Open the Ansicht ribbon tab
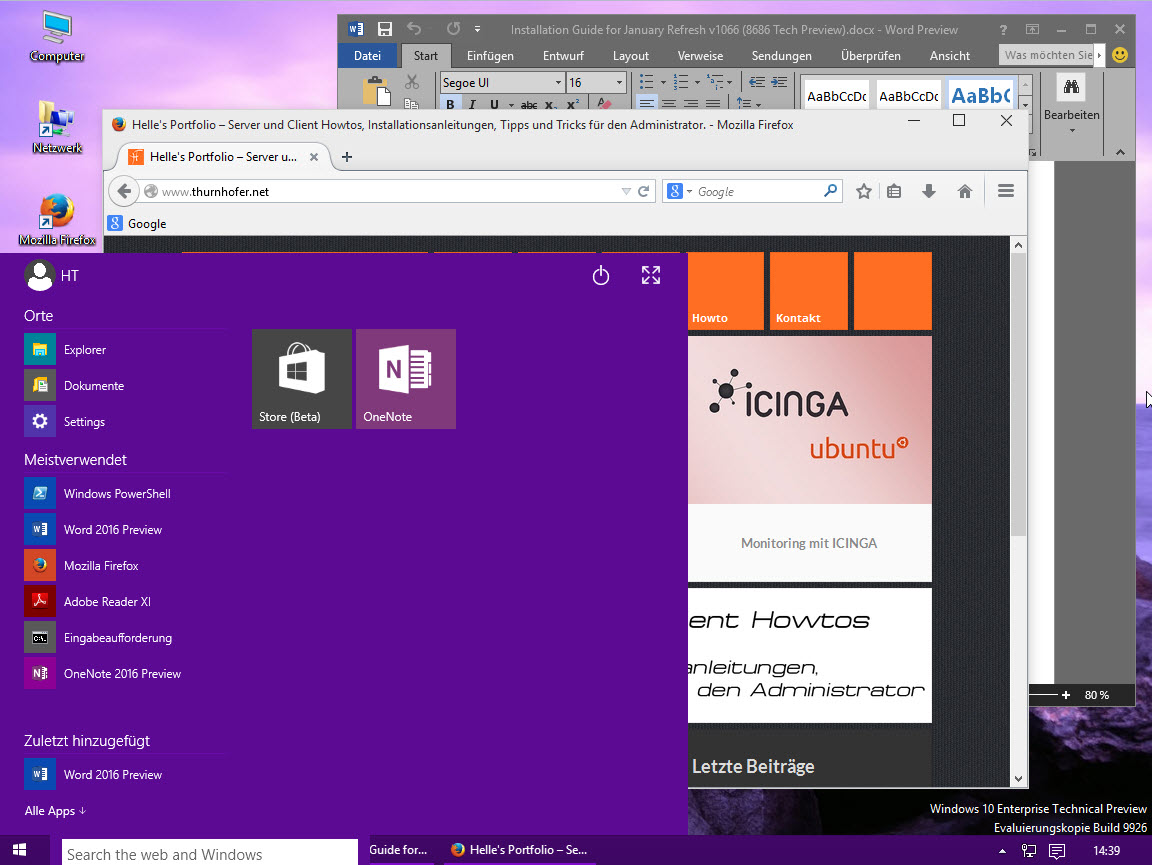The height and width of the screenshot is (865, 1152). 950,56
